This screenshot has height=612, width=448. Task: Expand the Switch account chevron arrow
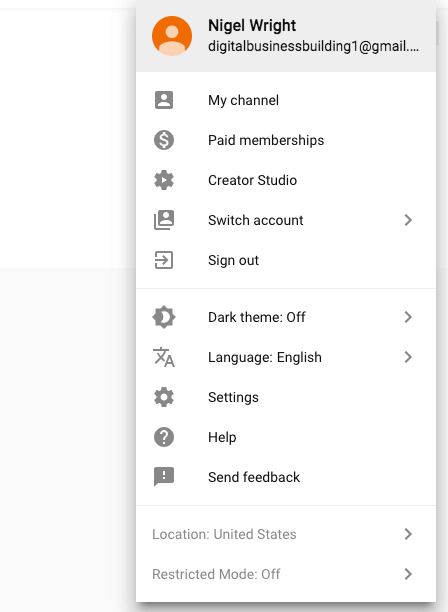coord(408,220)
